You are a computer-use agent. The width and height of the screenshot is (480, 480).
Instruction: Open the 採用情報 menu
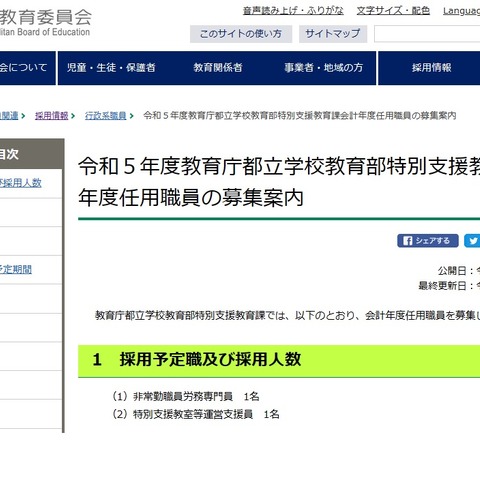tap(431, 68)
